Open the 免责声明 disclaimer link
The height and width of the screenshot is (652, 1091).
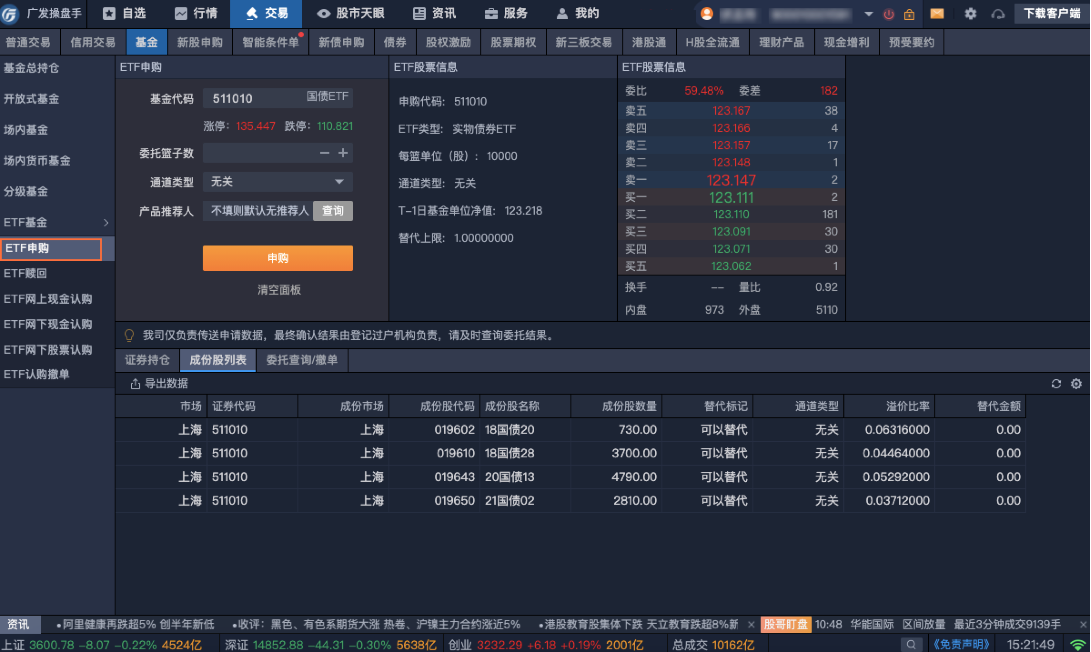pyautogui.click(x=961, y=644)
